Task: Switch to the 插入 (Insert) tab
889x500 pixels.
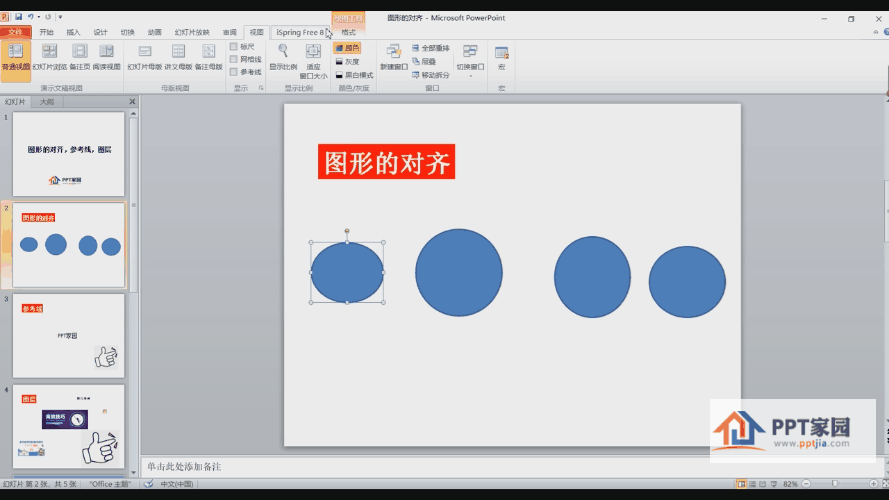Action: (73, 32)
